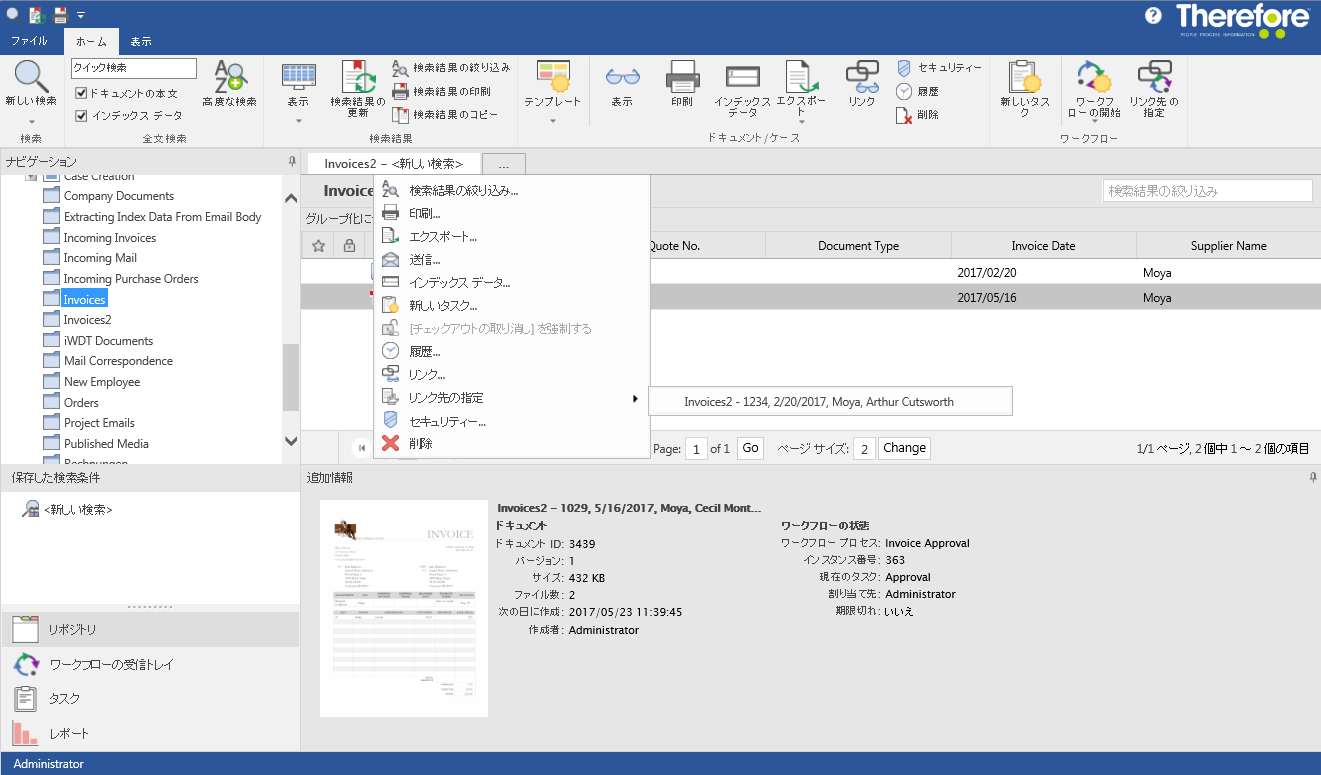Viewport: 1321px width, 775px height.
Task: Click 検索結果の絞り込み filter input field
Action: point(1207,191)
